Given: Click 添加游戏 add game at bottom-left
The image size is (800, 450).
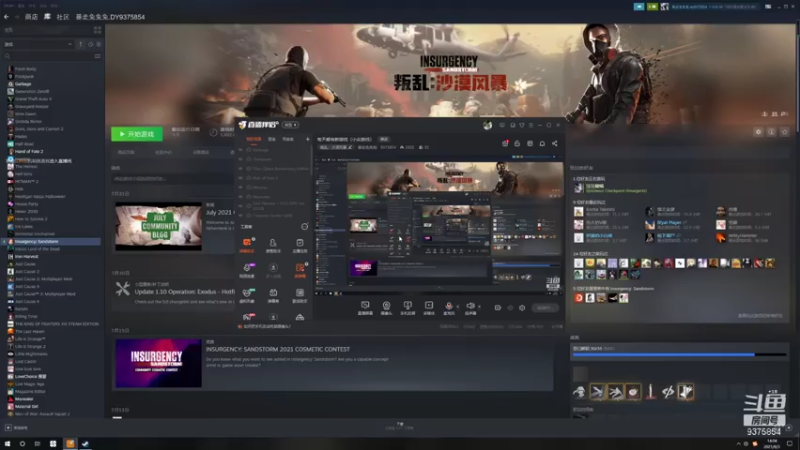Looking at the screenshot, I should coord(16,428).
